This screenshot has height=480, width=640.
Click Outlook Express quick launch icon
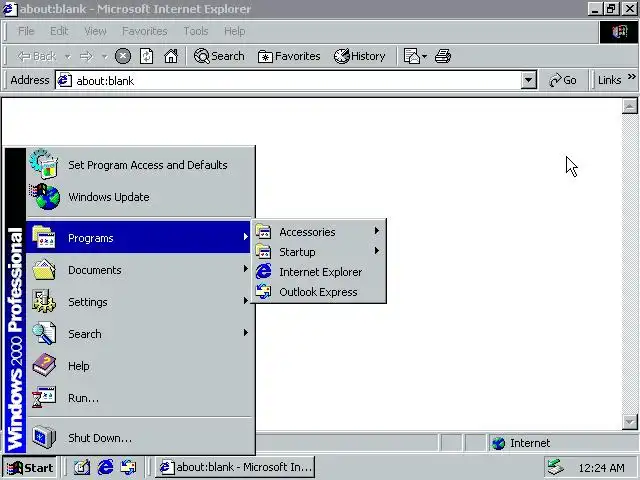click(129, 467)
